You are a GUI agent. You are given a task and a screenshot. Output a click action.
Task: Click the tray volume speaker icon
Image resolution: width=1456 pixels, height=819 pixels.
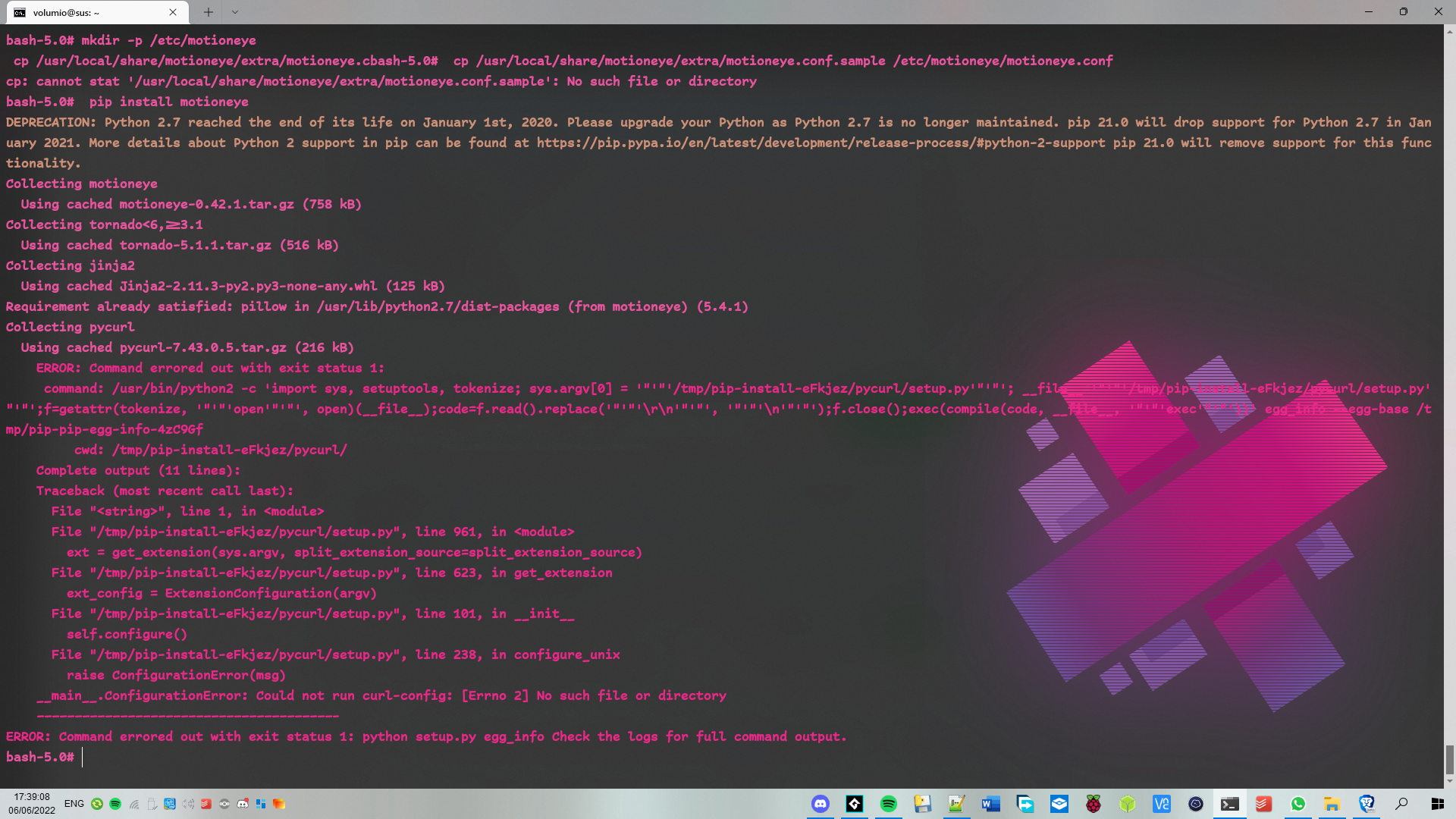tap(188, 804)
